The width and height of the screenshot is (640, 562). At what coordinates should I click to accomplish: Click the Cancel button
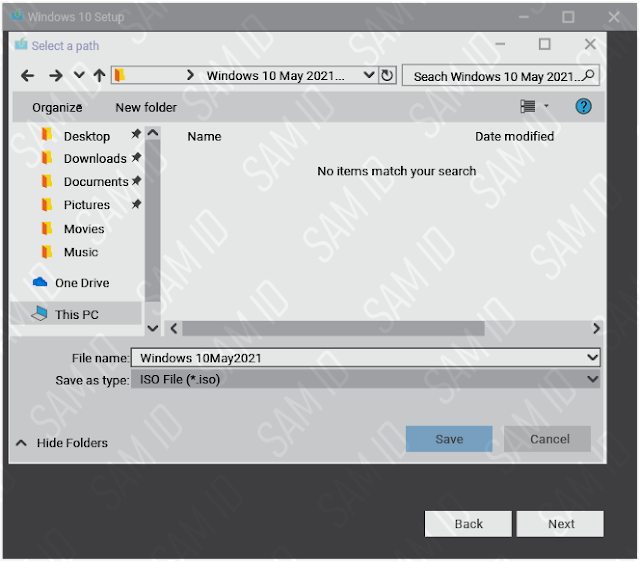coord(549,439)
